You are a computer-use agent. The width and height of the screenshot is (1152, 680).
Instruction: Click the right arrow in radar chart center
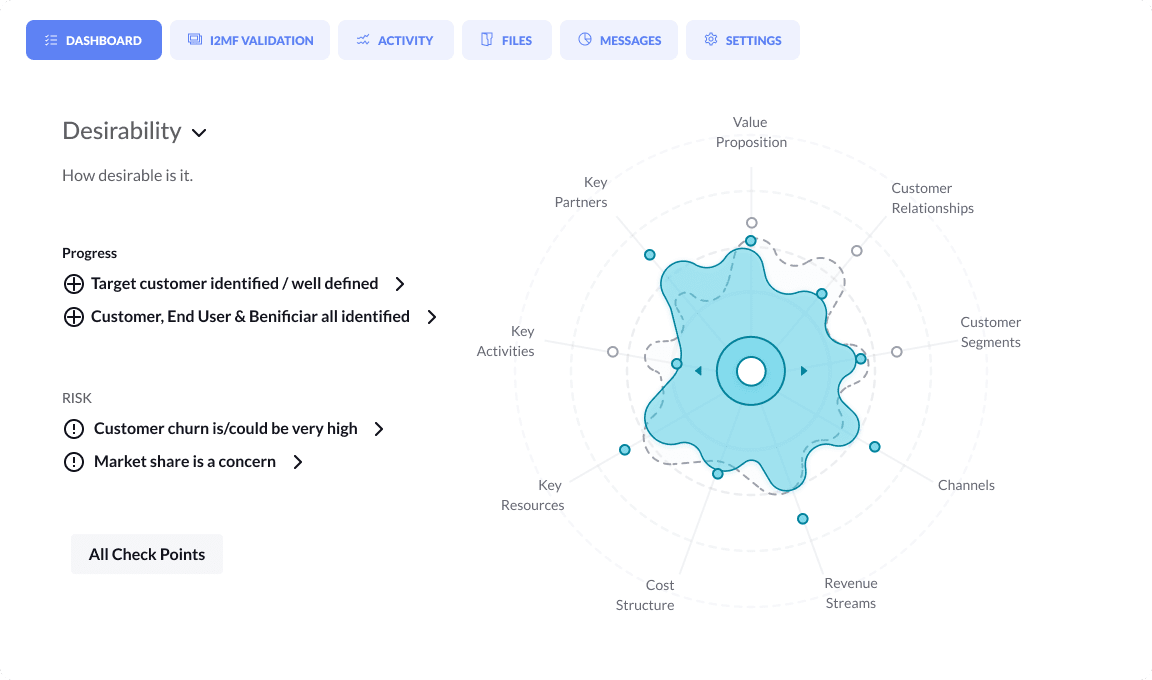tap(804, 371)
